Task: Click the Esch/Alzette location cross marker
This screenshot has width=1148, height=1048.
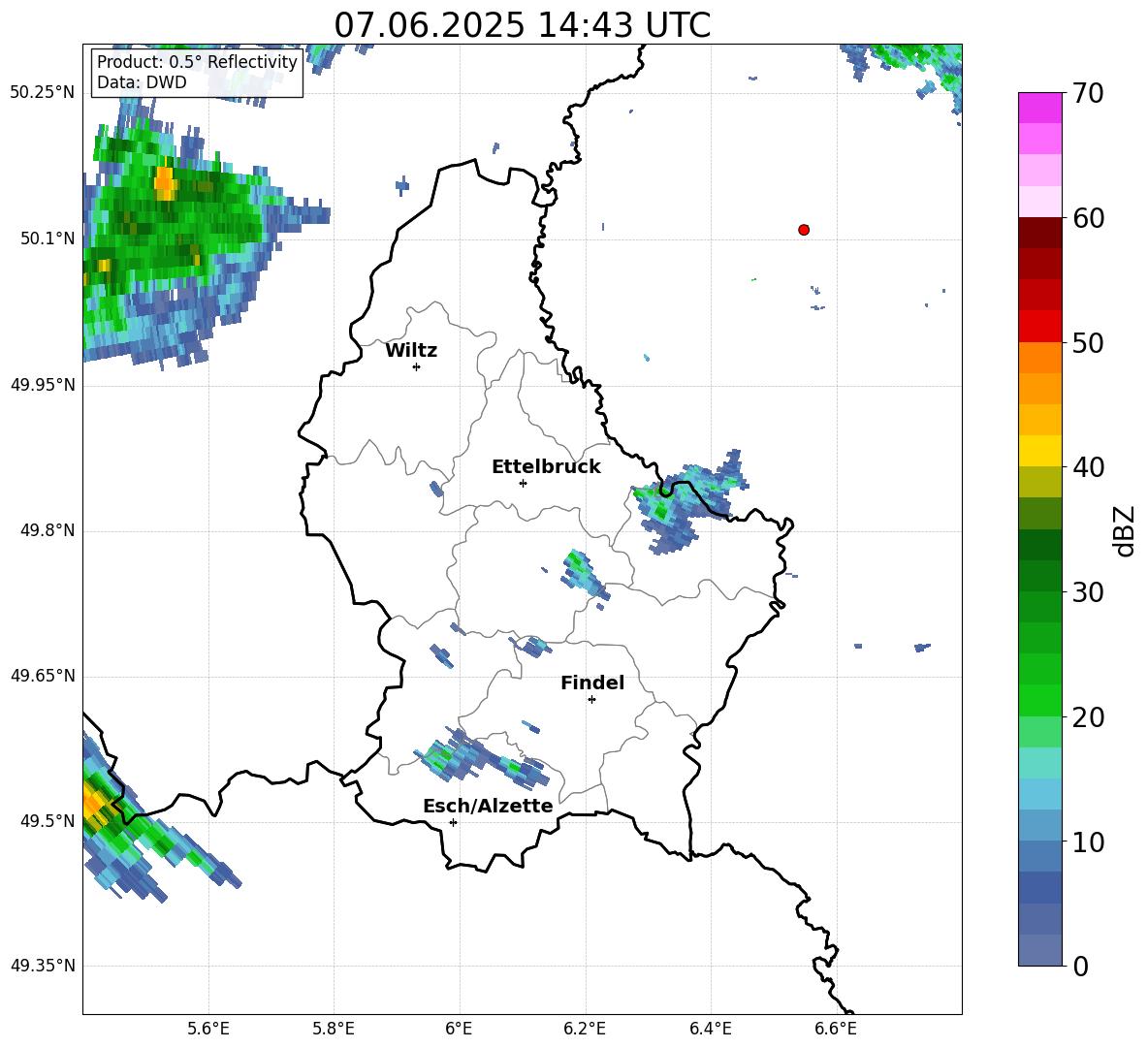Action: point(453,822)
